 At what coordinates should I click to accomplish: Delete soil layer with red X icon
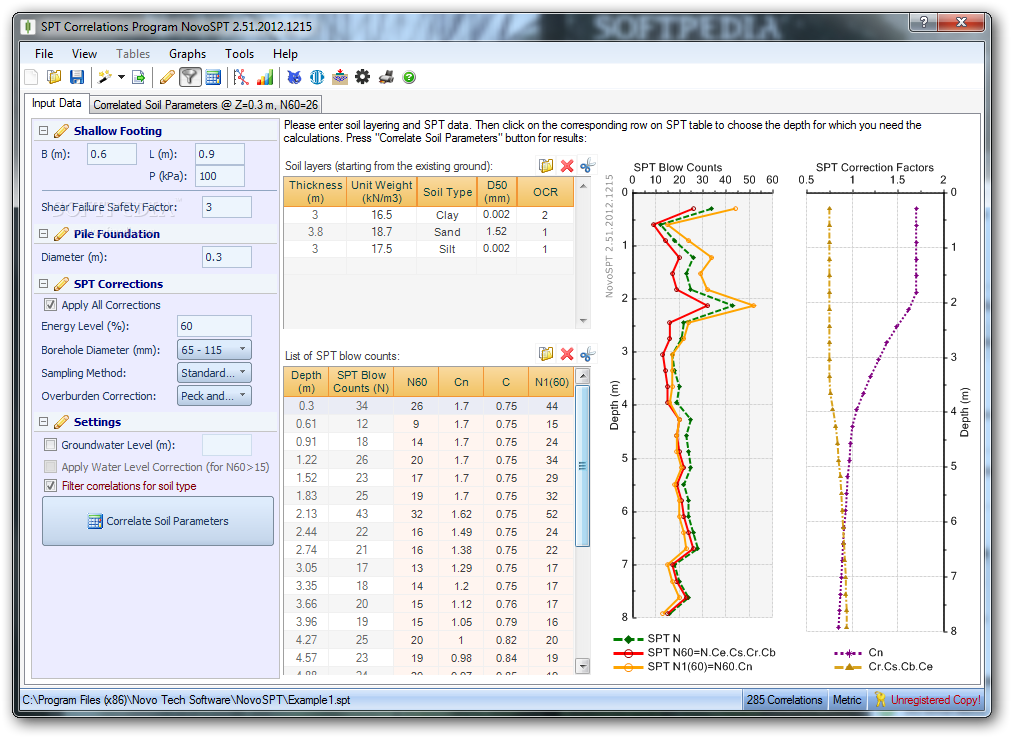567,166
